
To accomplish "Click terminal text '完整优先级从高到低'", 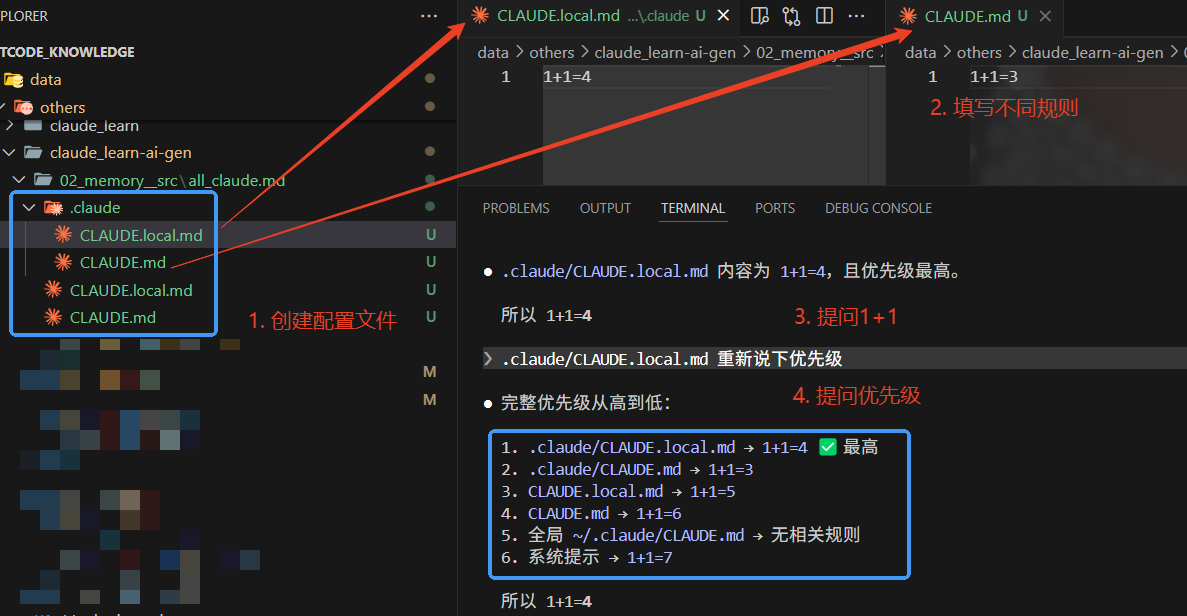I will click(581, 403).
